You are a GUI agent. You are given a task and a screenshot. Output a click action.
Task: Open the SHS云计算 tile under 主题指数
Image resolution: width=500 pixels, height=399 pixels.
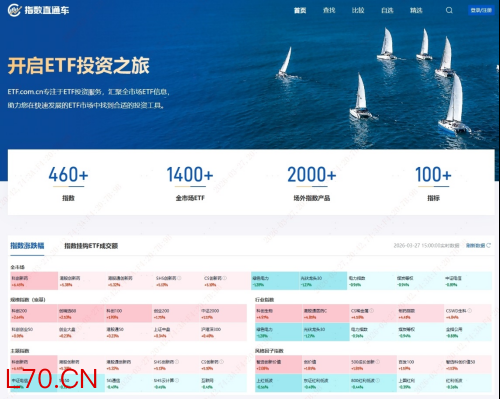(x=176, y=383)
